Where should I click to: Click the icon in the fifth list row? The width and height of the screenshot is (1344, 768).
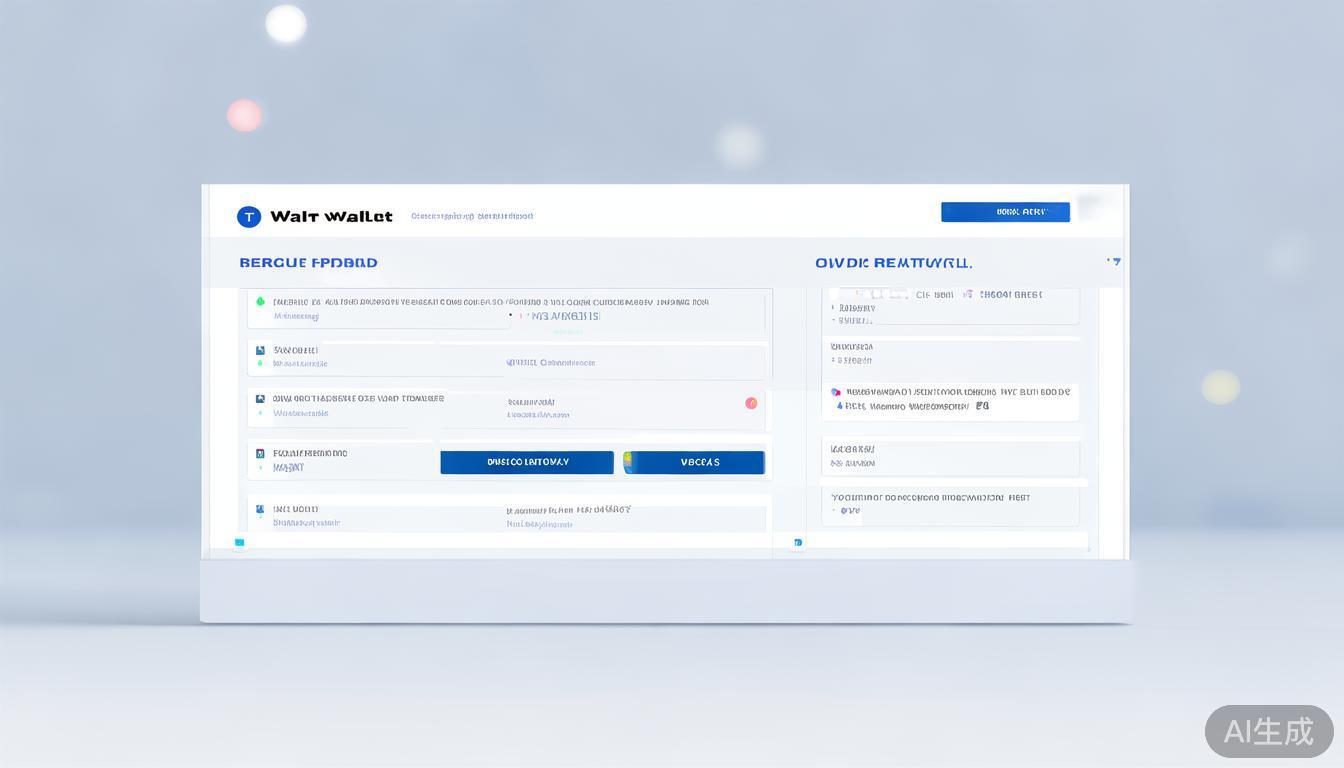pos(261,510)
